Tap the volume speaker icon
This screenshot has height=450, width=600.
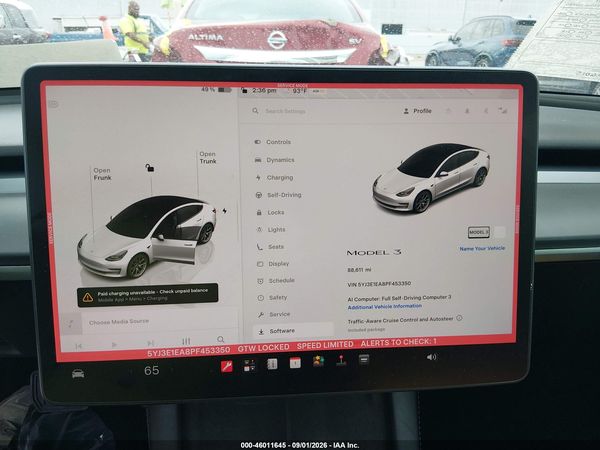431,357
